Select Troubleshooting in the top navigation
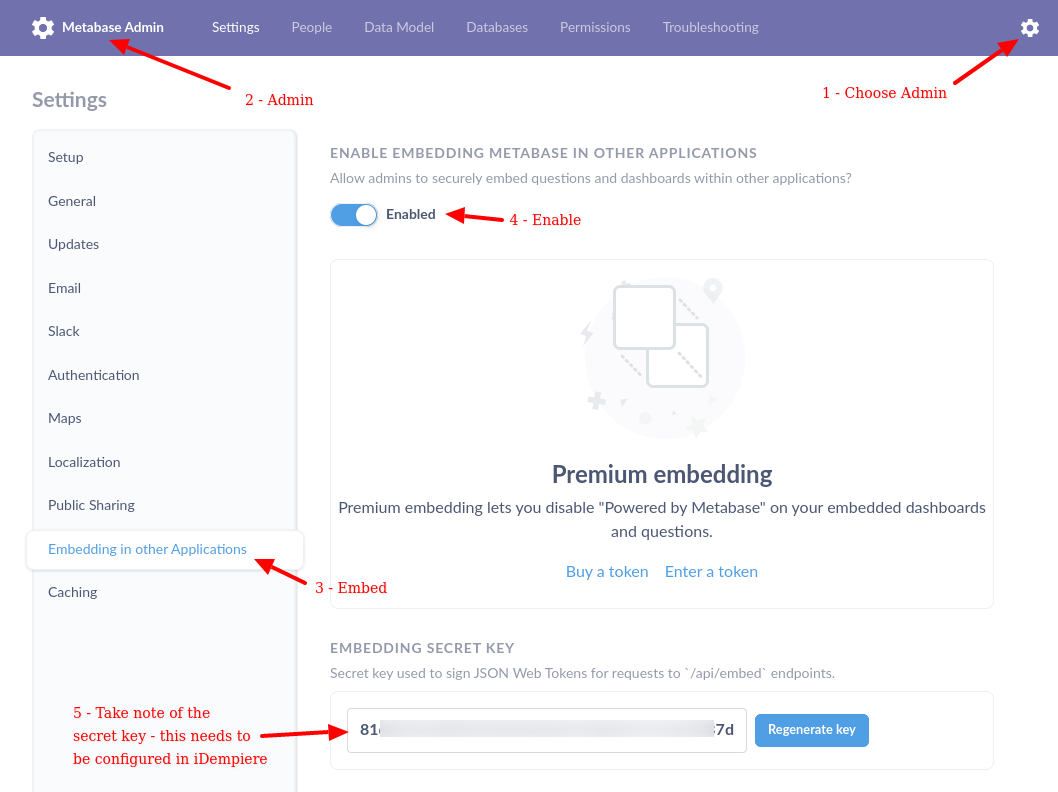This screenshot has width=1058, height=792. pos(711,28)
